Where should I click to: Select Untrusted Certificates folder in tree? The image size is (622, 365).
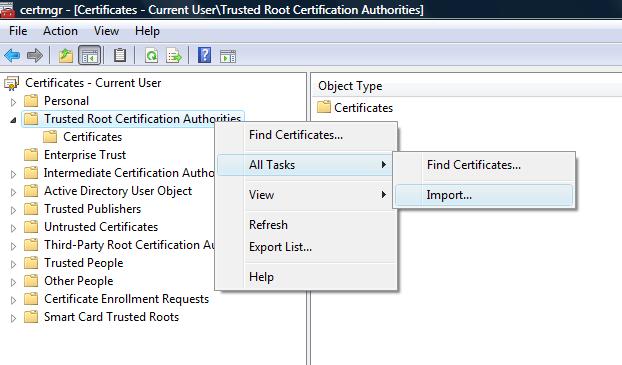(101, 227)
